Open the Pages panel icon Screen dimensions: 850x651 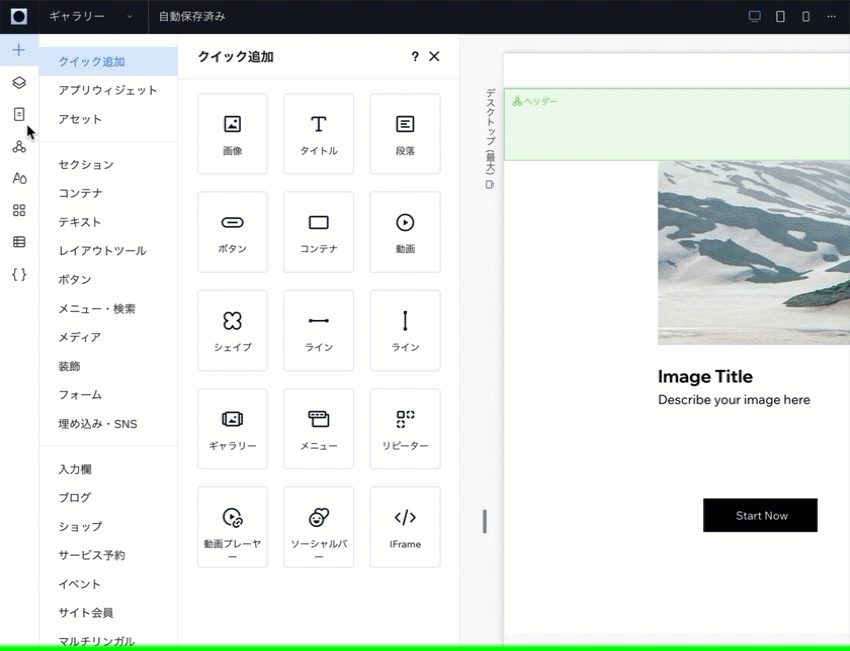pos(19,114)
